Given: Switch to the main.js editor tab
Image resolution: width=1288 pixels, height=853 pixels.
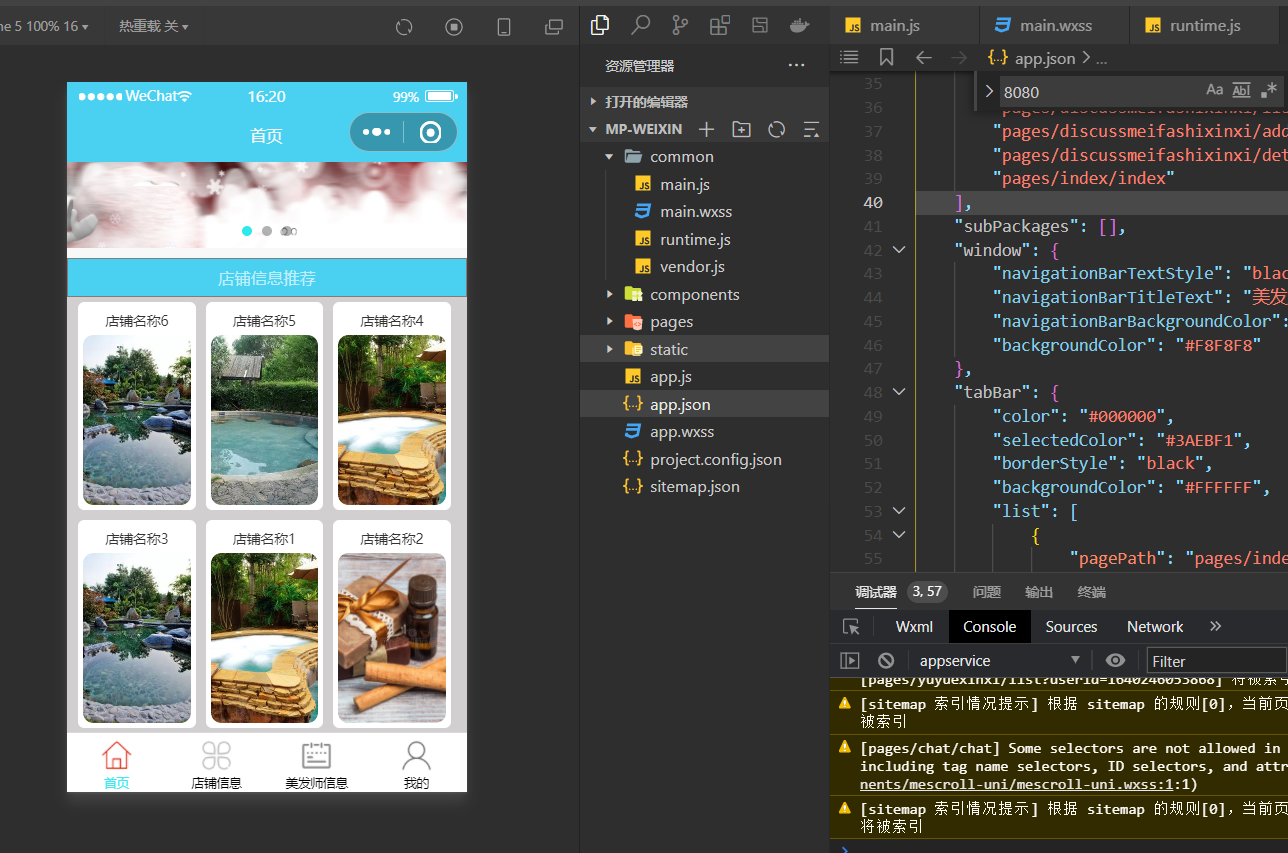Looking at the screenshot, I should pyautogui.click(x=904, y=25).
